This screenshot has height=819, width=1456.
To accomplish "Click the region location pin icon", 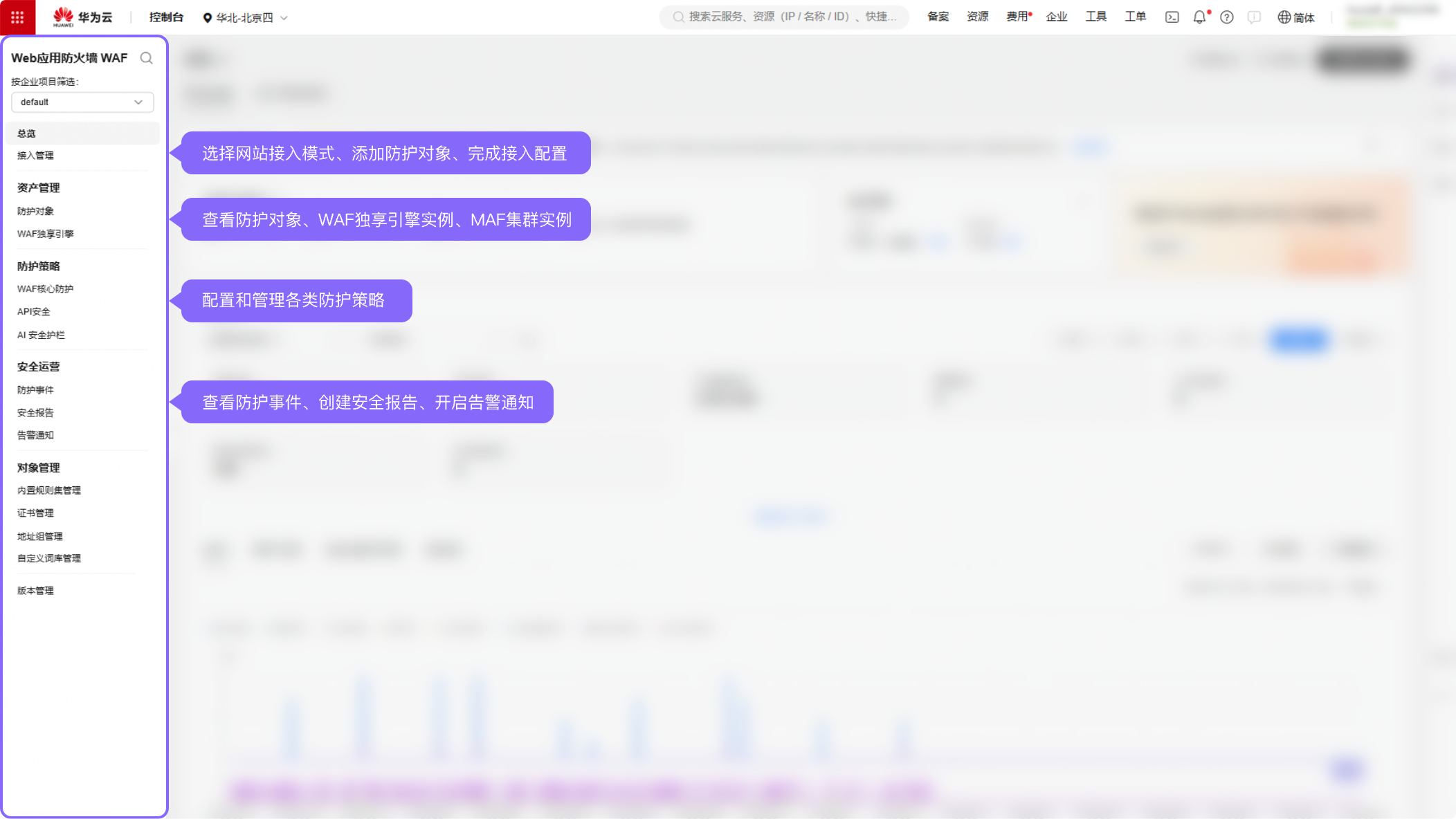I will pyautogui.click(x=207, y=18).
